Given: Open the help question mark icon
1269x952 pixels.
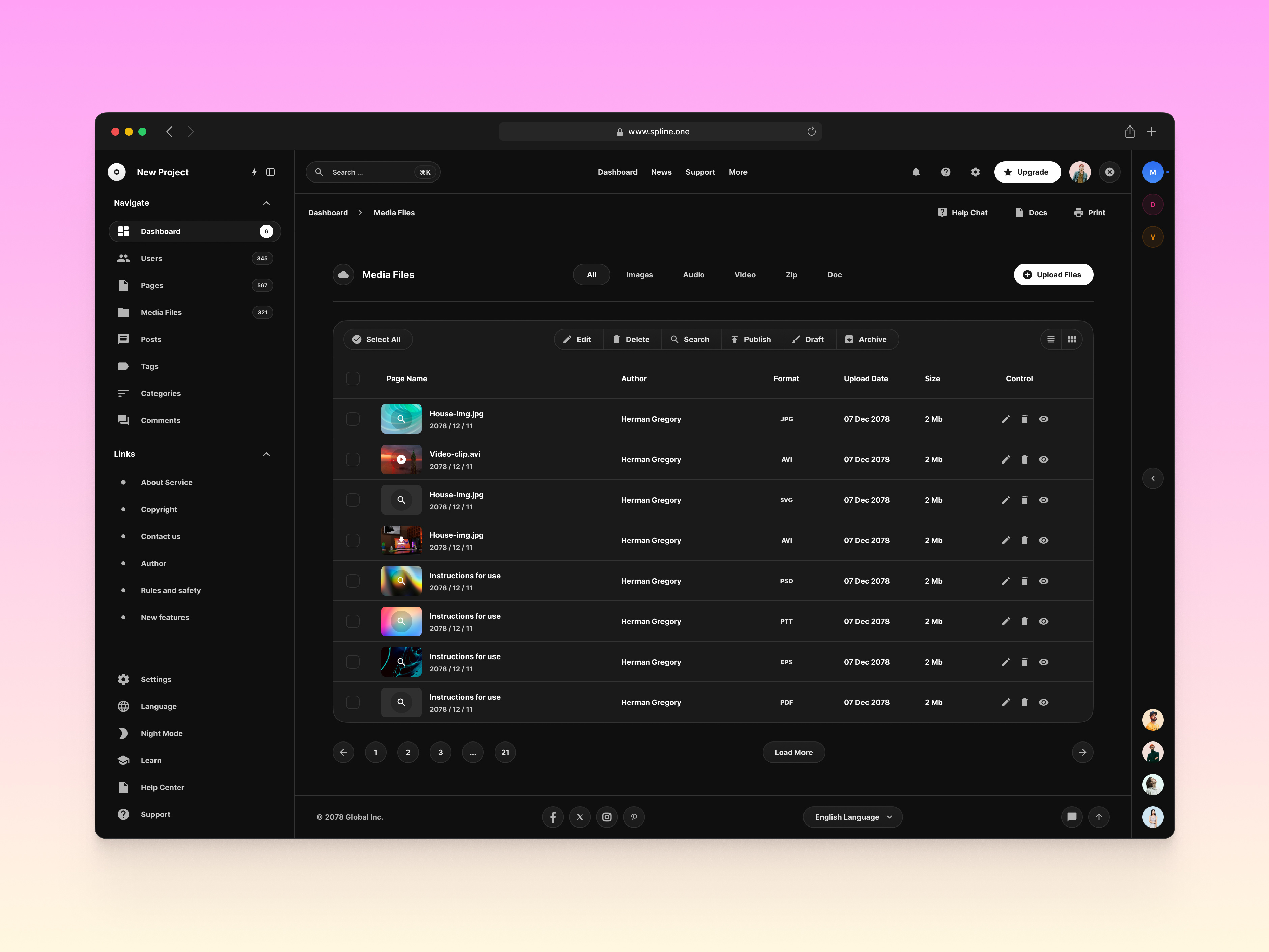Looking at the screenshot, I should pyautogui.click(x=946, y=172).
